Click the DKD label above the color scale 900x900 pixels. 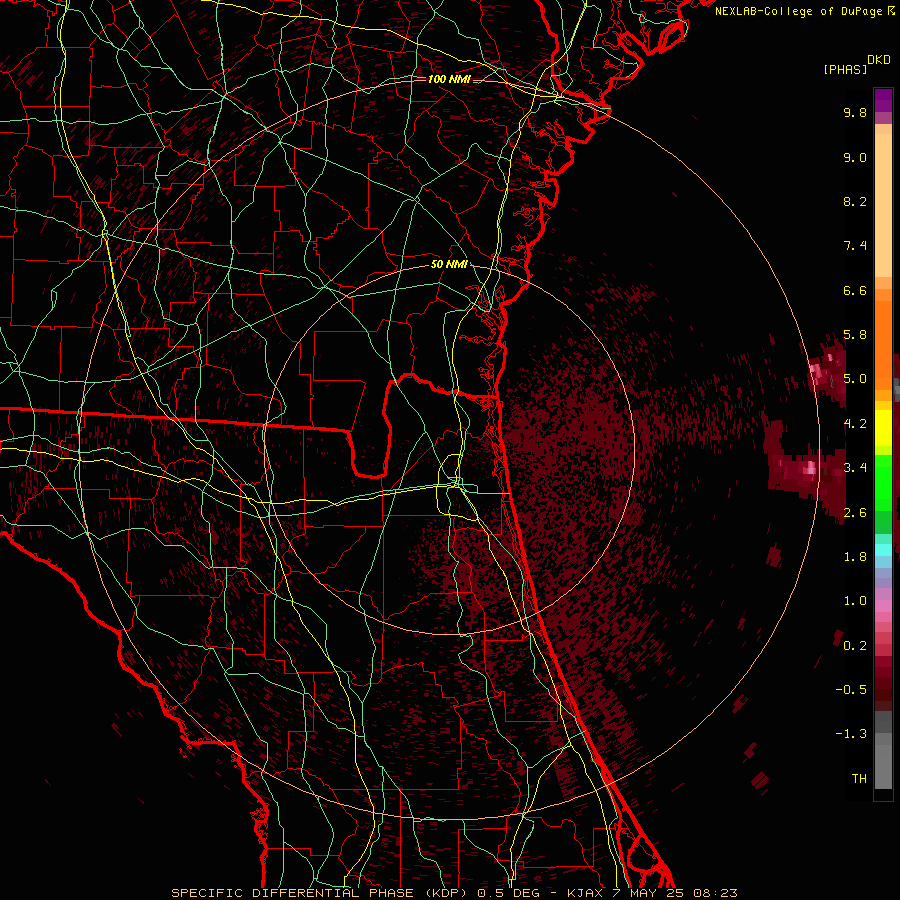(879, 60)
